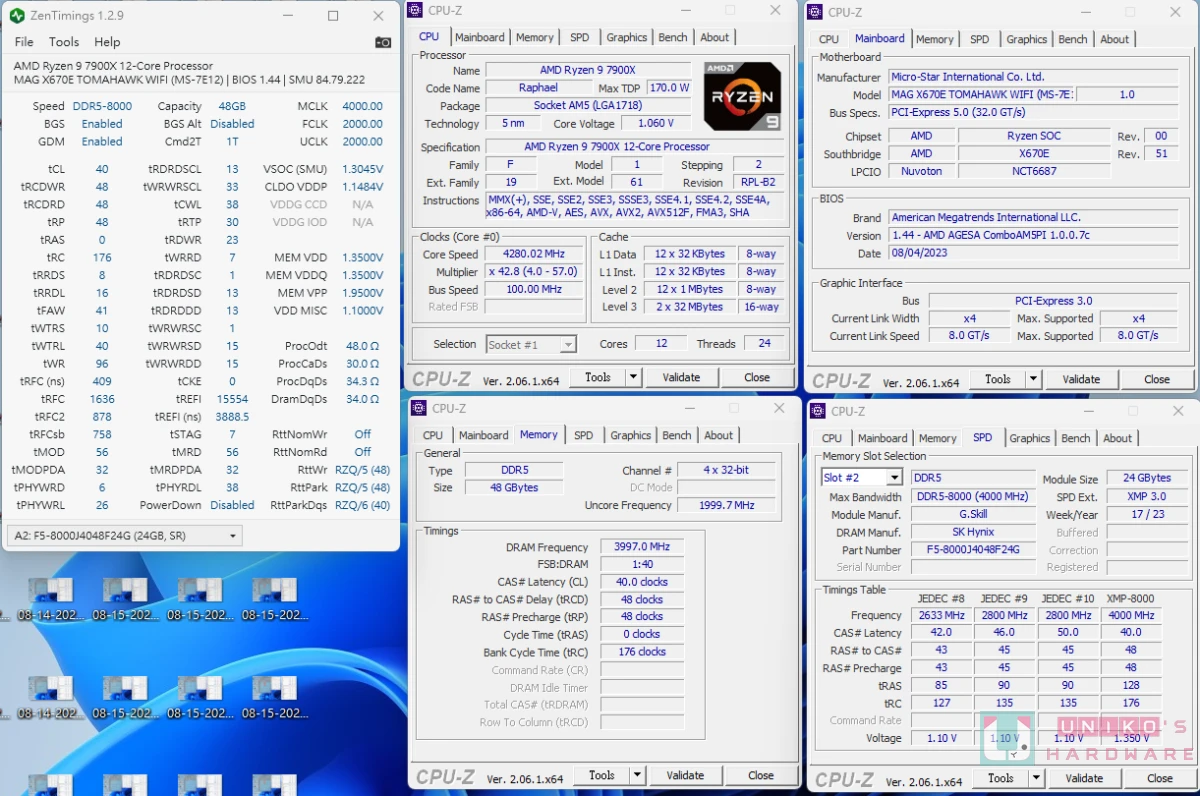The image size is (1200, 796).
Task: Click the Module Size value 24 GBytes
Action: (1147, 479)
